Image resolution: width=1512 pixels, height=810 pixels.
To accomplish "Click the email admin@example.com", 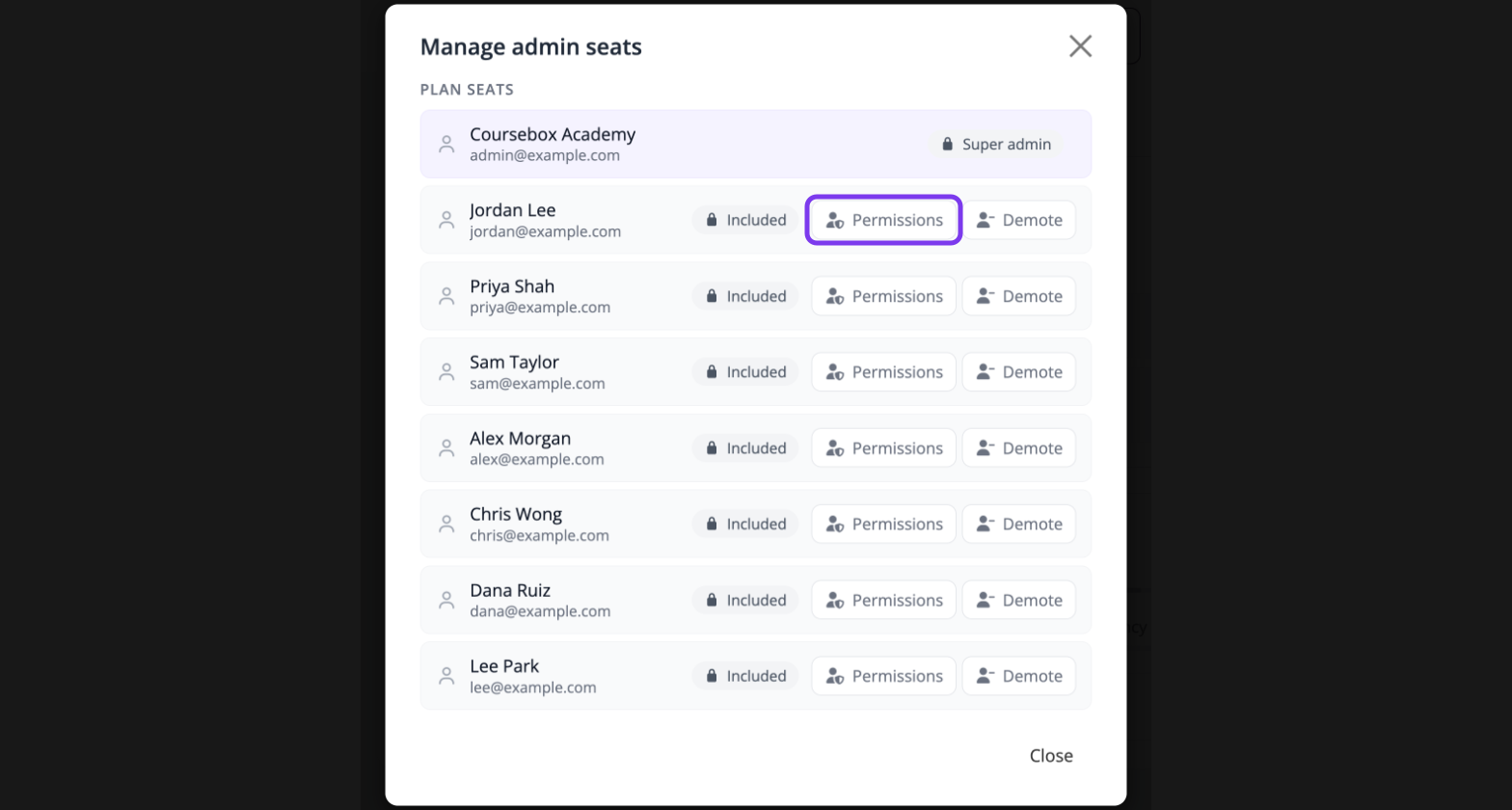I will tap(545, 155).
